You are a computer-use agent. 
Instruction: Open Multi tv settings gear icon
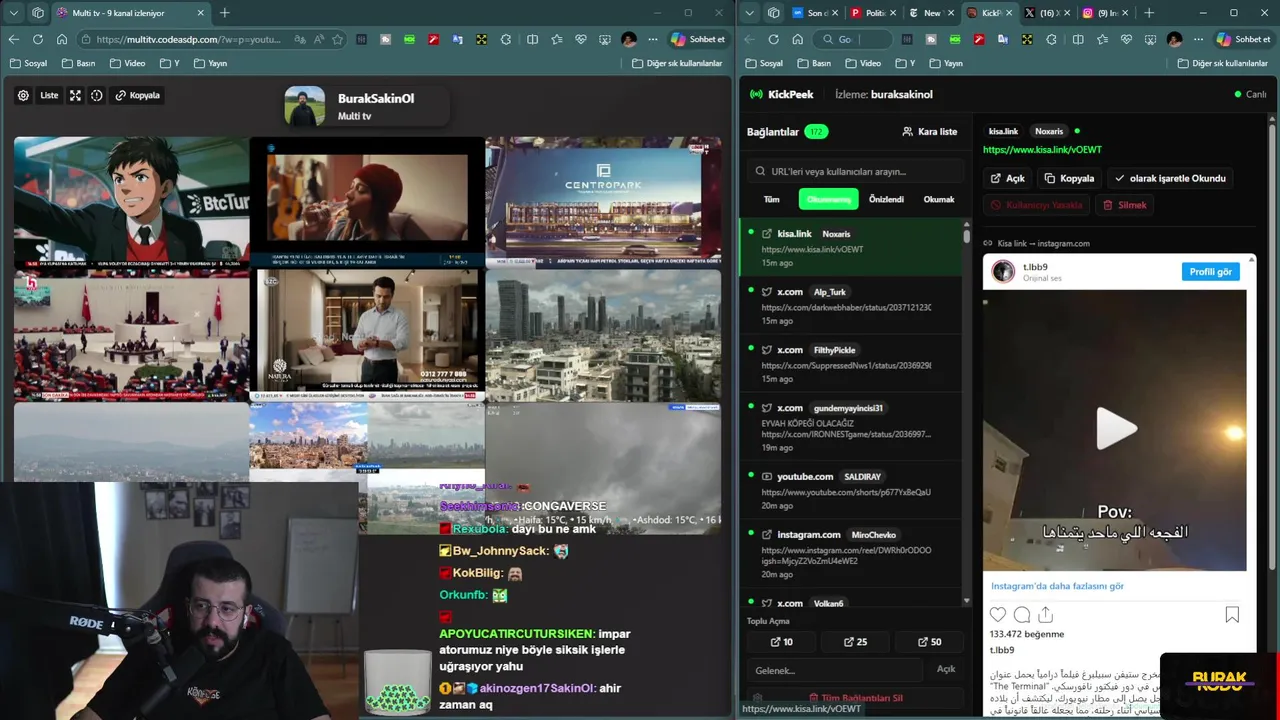click(x=23, y=95)
